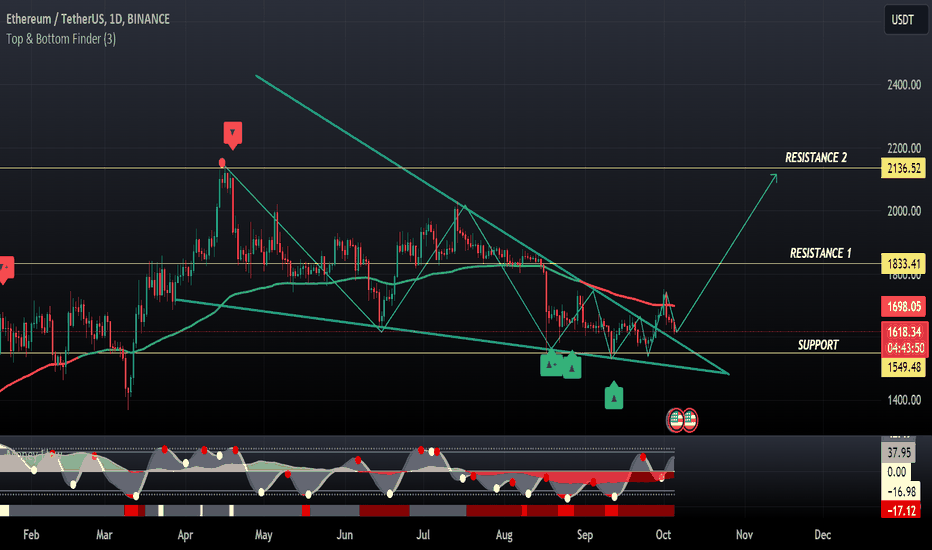
Task: Click the 1400.00 price axis label
Action: point(904,400)
